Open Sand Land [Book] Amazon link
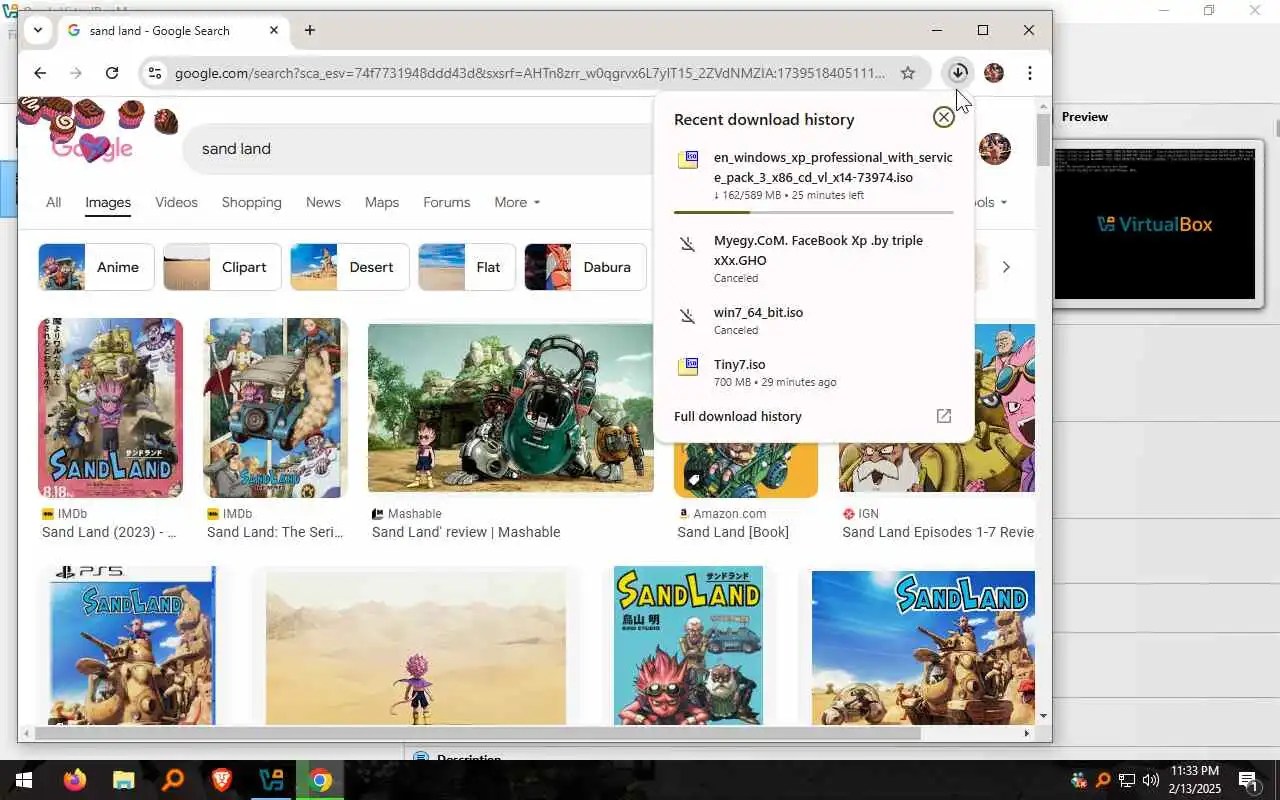The image size is (1280, 800). 733,532
